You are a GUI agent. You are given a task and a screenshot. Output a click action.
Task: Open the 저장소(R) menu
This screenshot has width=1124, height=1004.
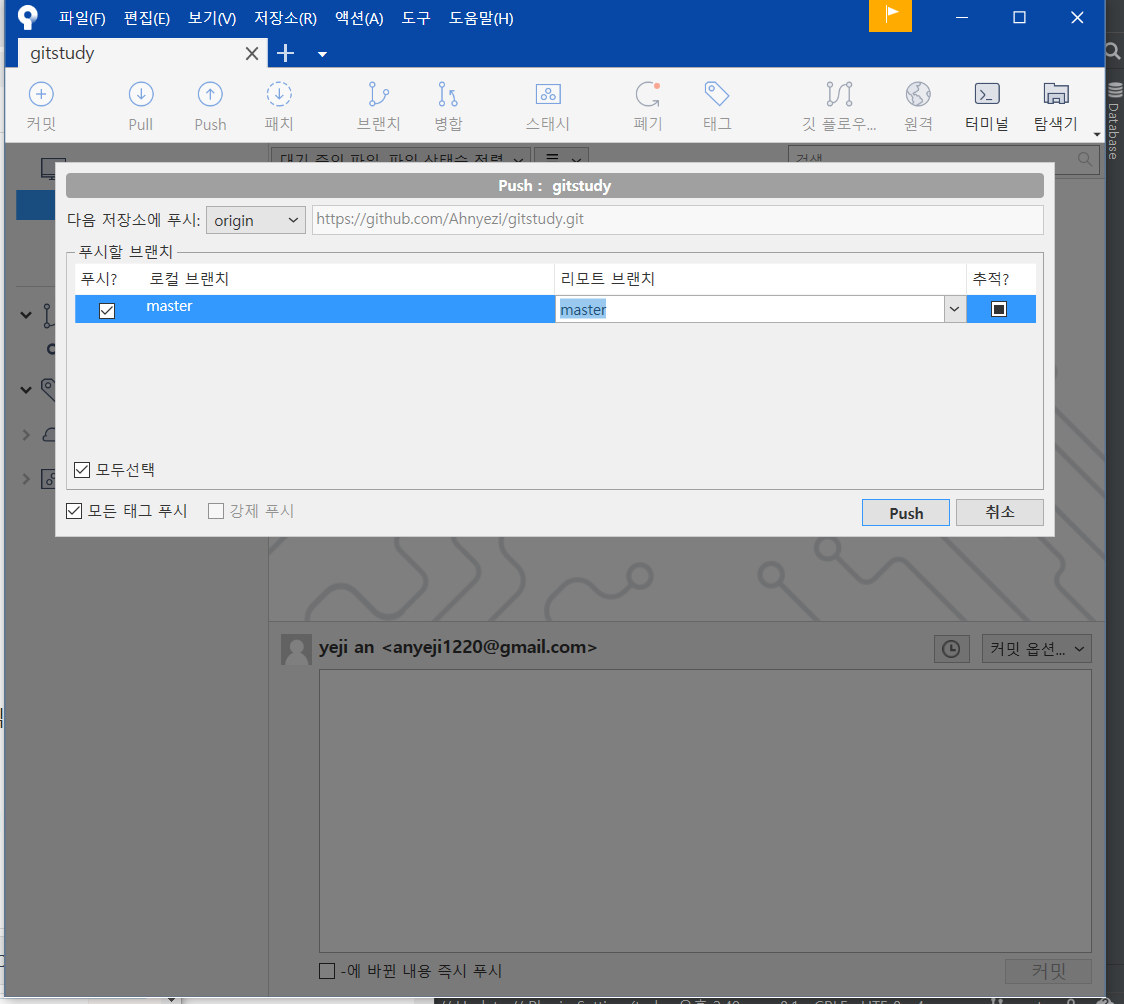point(285,18)
